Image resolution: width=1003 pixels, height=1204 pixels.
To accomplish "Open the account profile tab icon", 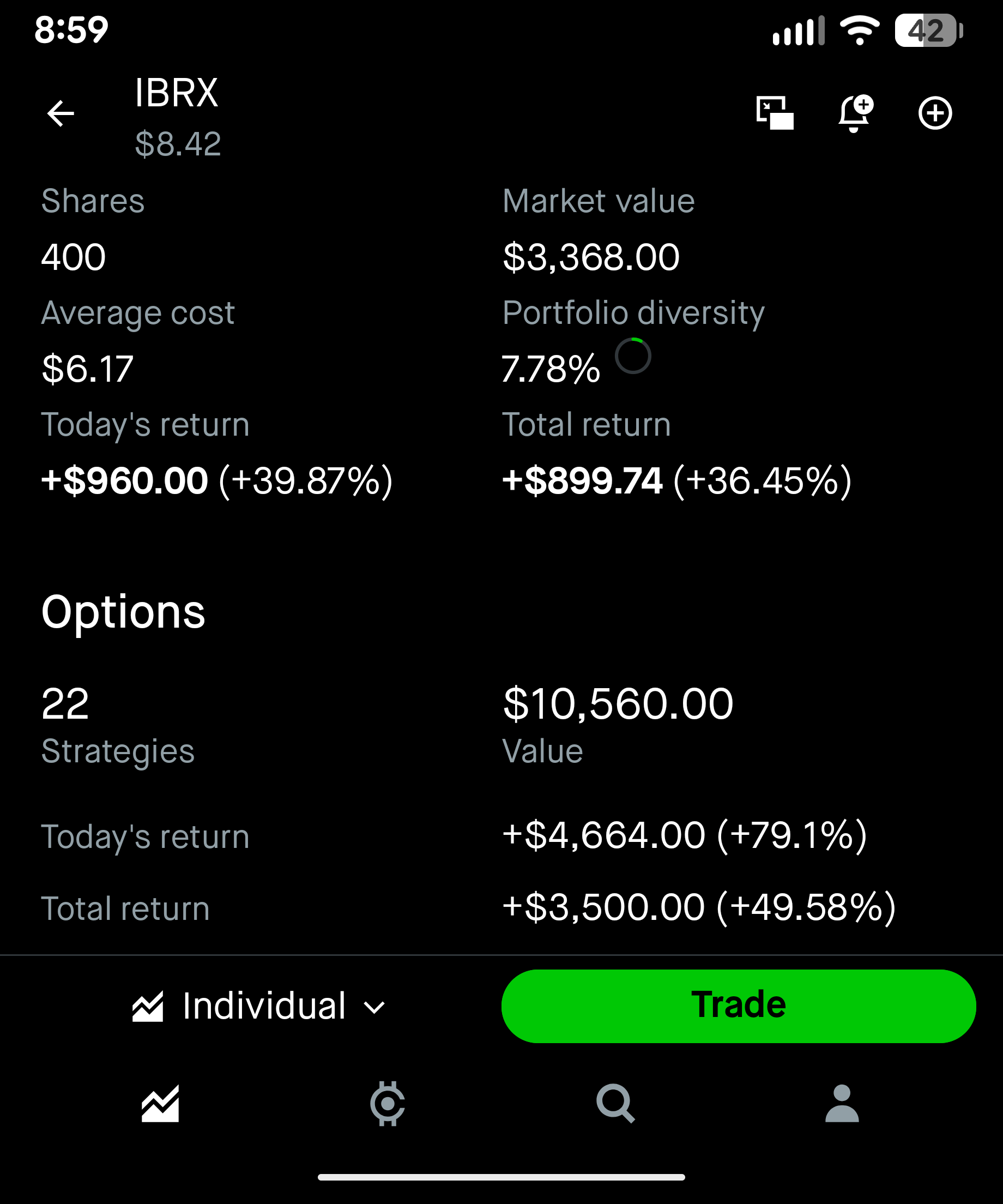I will click(x=841, y=1104).
